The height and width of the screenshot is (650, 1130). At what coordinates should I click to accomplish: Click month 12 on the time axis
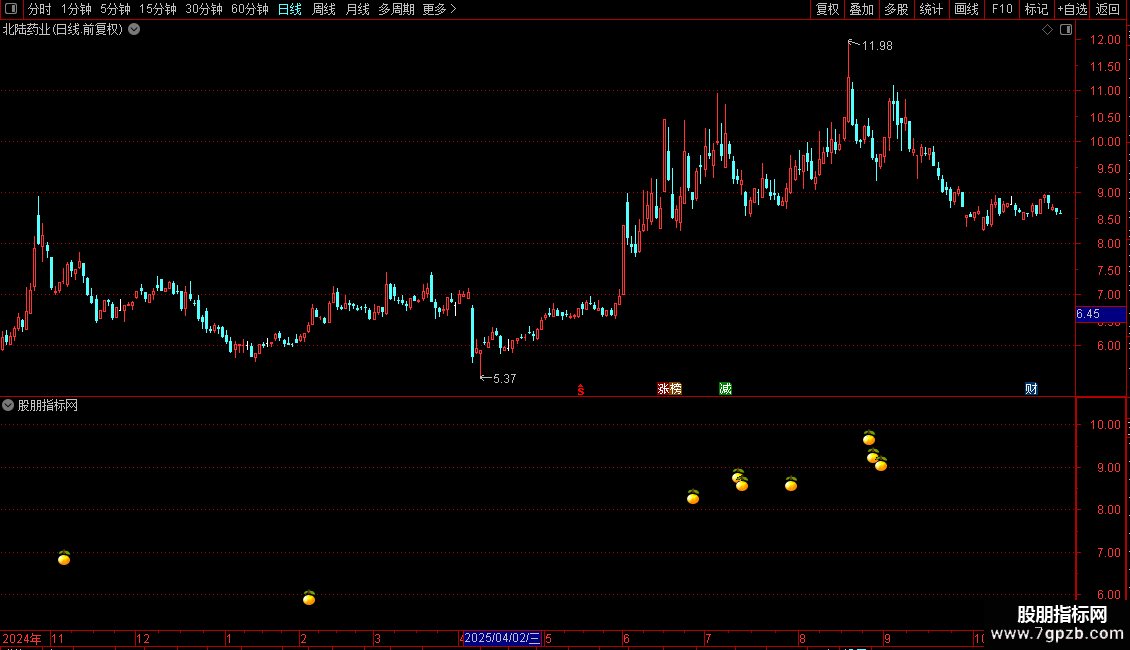point(143,638)
